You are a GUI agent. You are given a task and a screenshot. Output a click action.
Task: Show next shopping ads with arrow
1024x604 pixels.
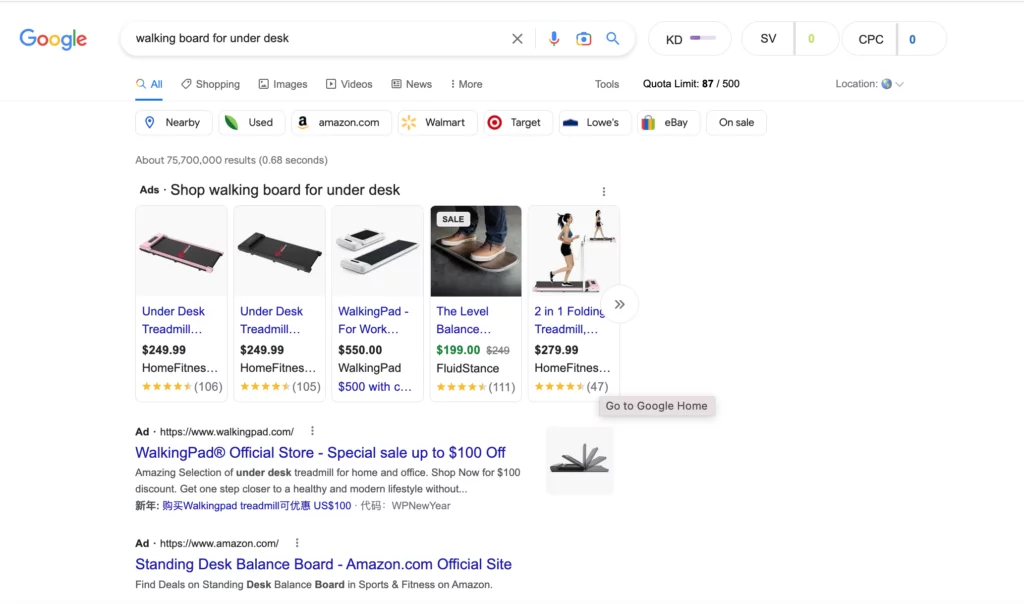[620, 304]
